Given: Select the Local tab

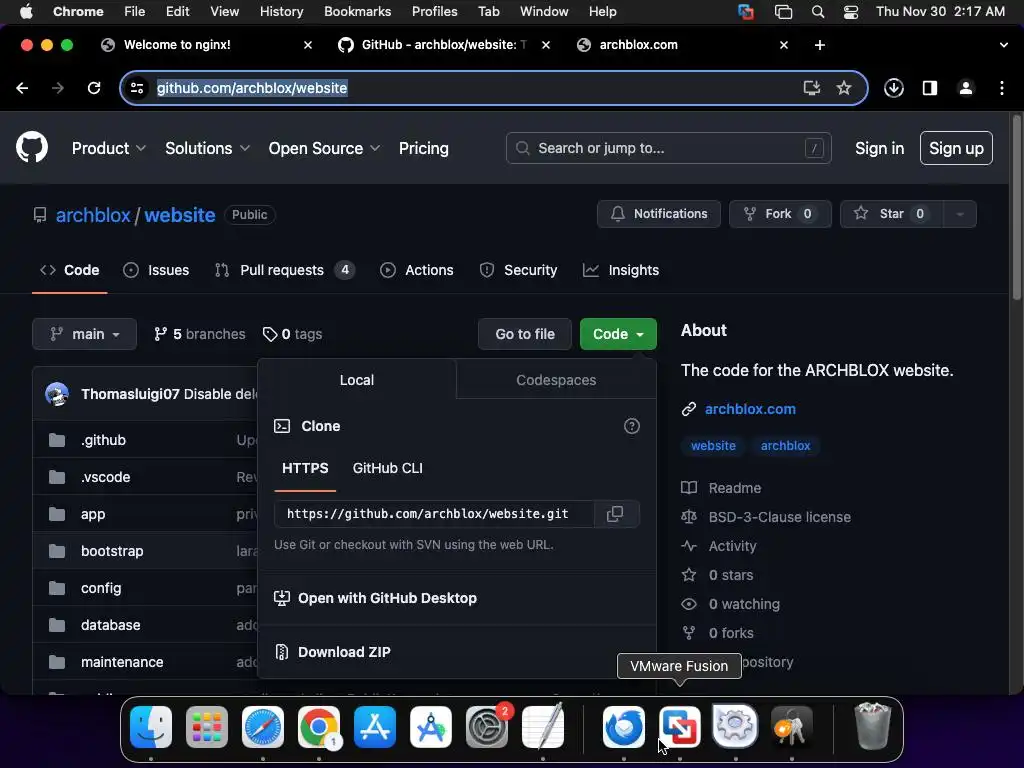Looking at the screenshot, I should tap(357, 380).
